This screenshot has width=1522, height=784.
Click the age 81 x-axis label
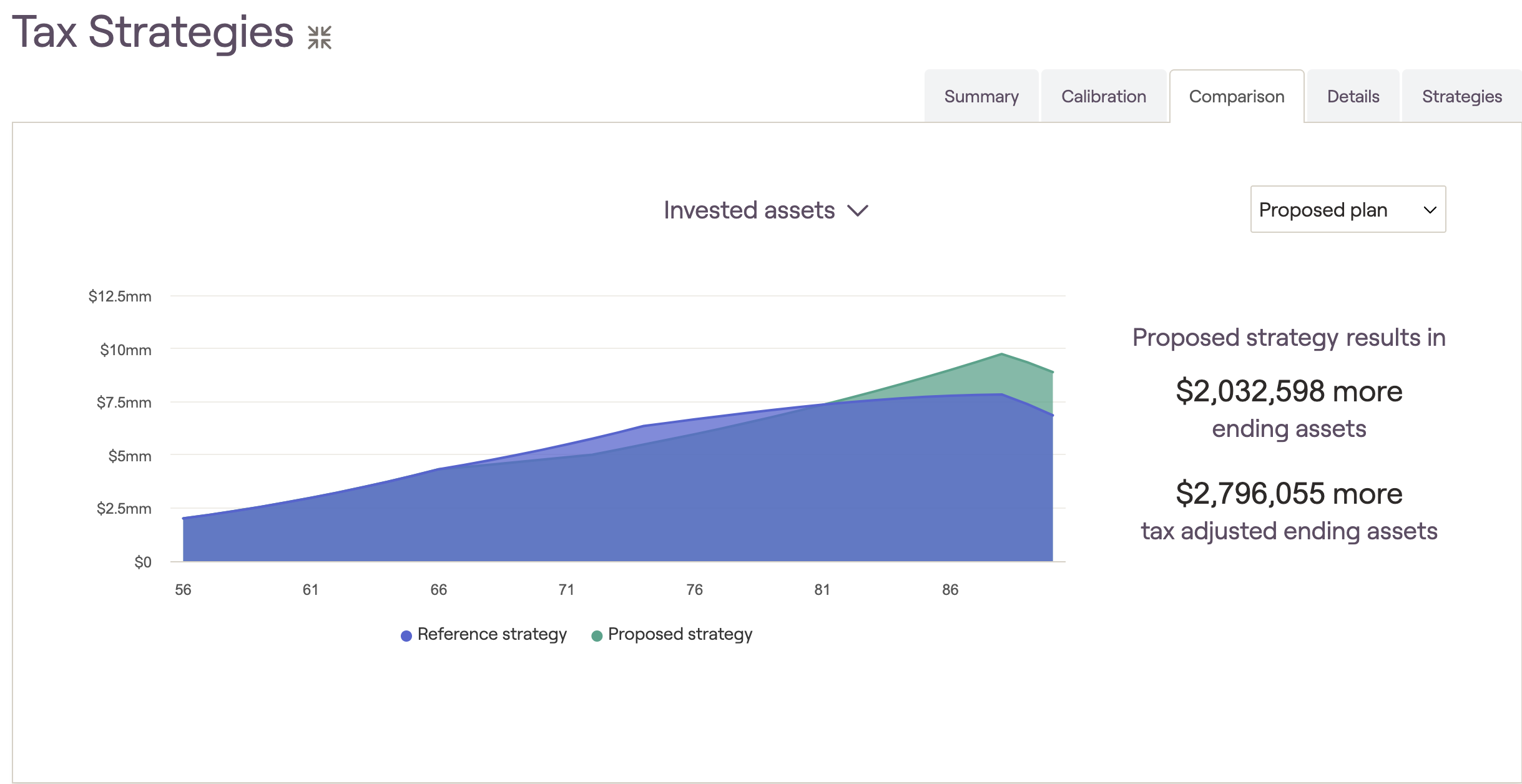822,589
